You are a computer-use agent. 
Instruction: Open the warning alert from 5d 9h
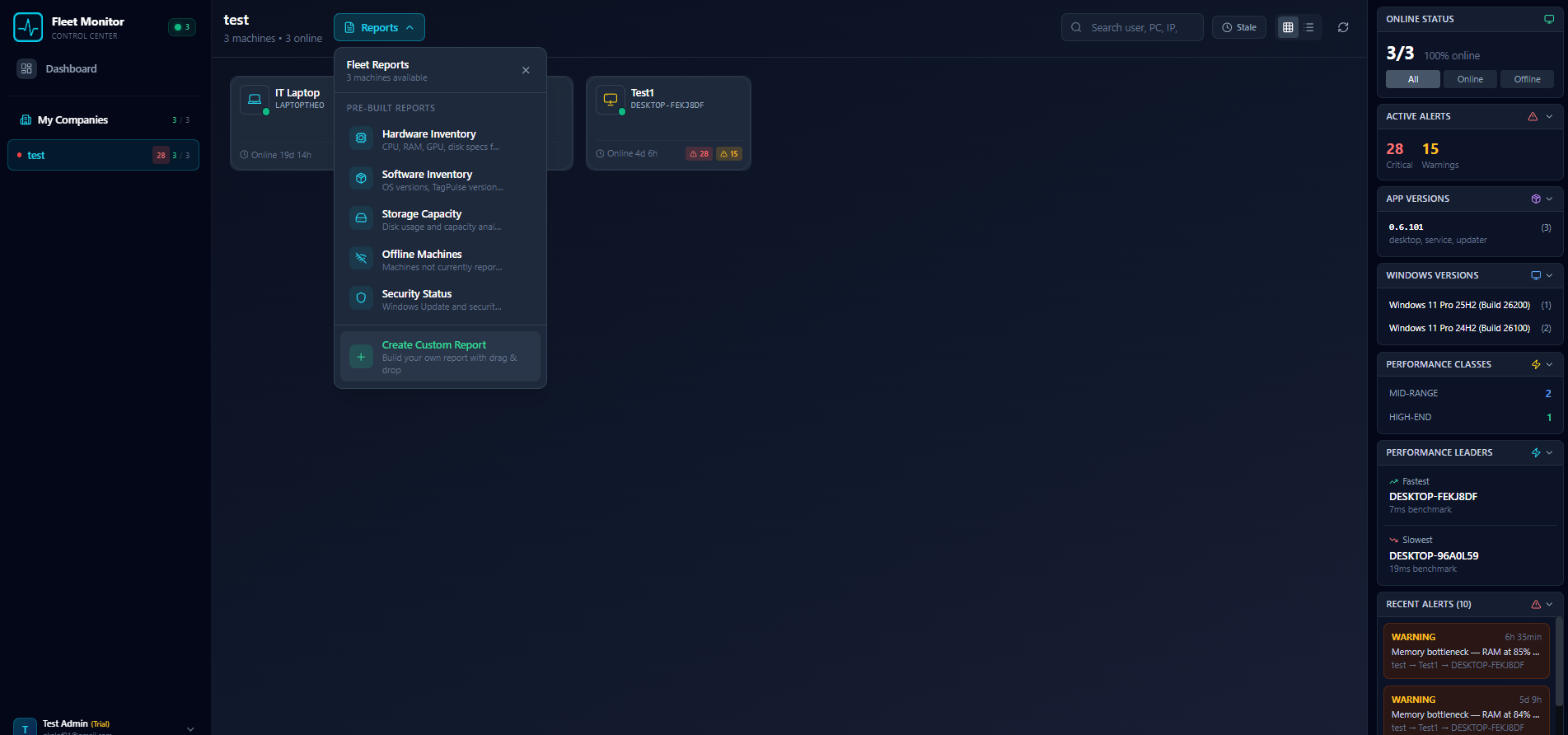pyautogui.click(x=1466, y=710)
